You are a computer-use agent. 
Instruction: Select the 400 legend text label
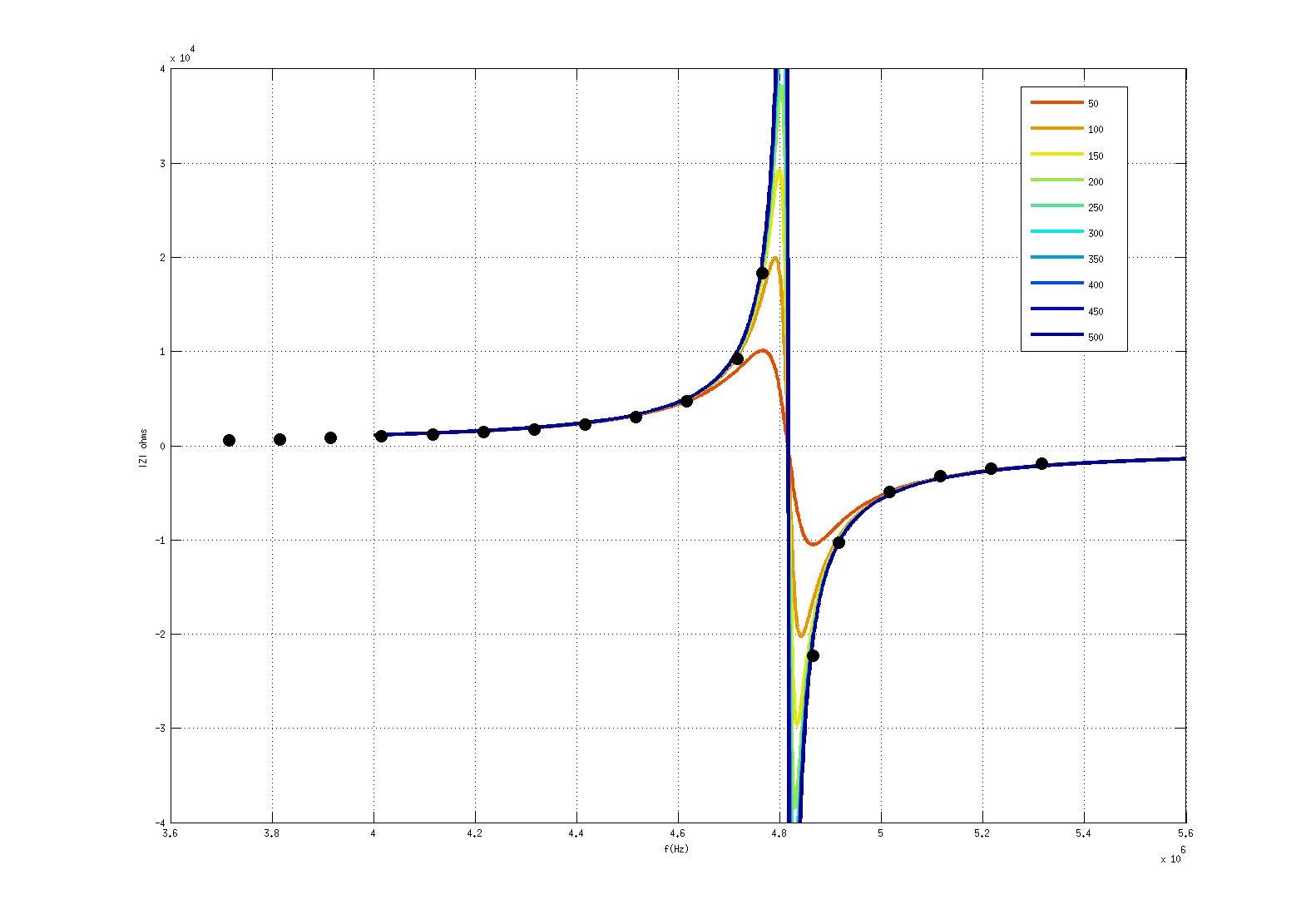point(1095,285)
